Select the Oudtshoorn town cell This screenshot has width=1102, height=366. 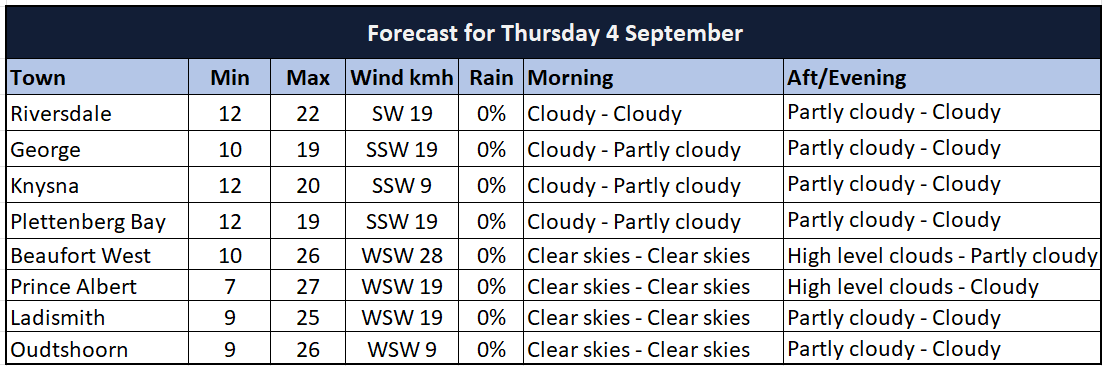[x=97, y=348]
